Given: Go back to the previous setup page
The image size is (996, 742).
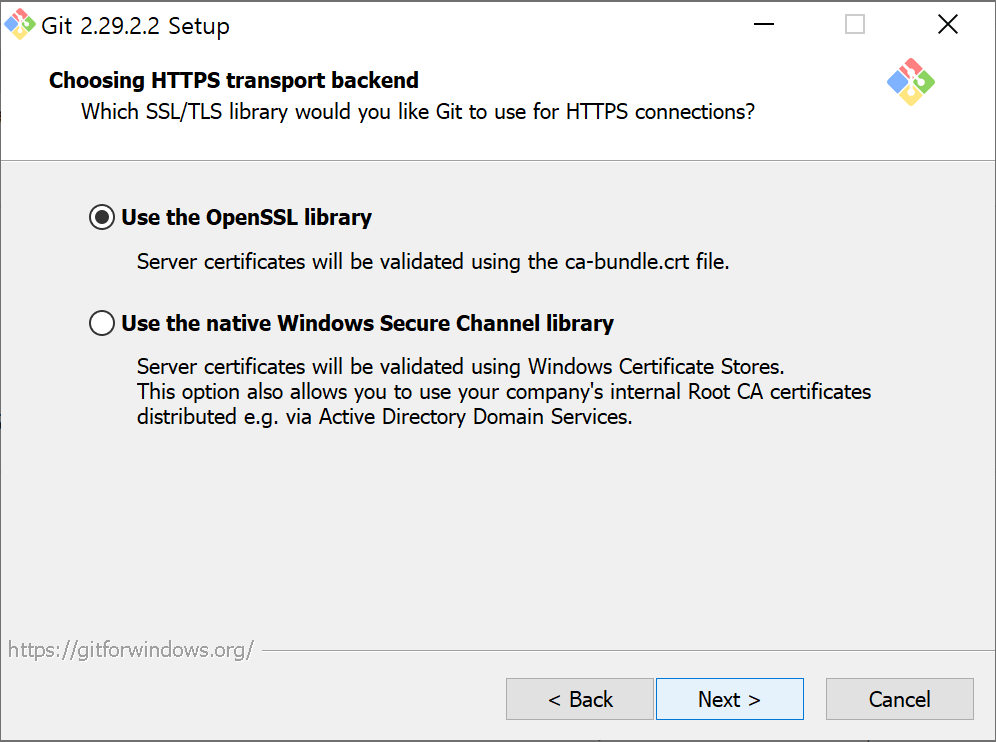Looking at the screenshot, I should 580,699.
